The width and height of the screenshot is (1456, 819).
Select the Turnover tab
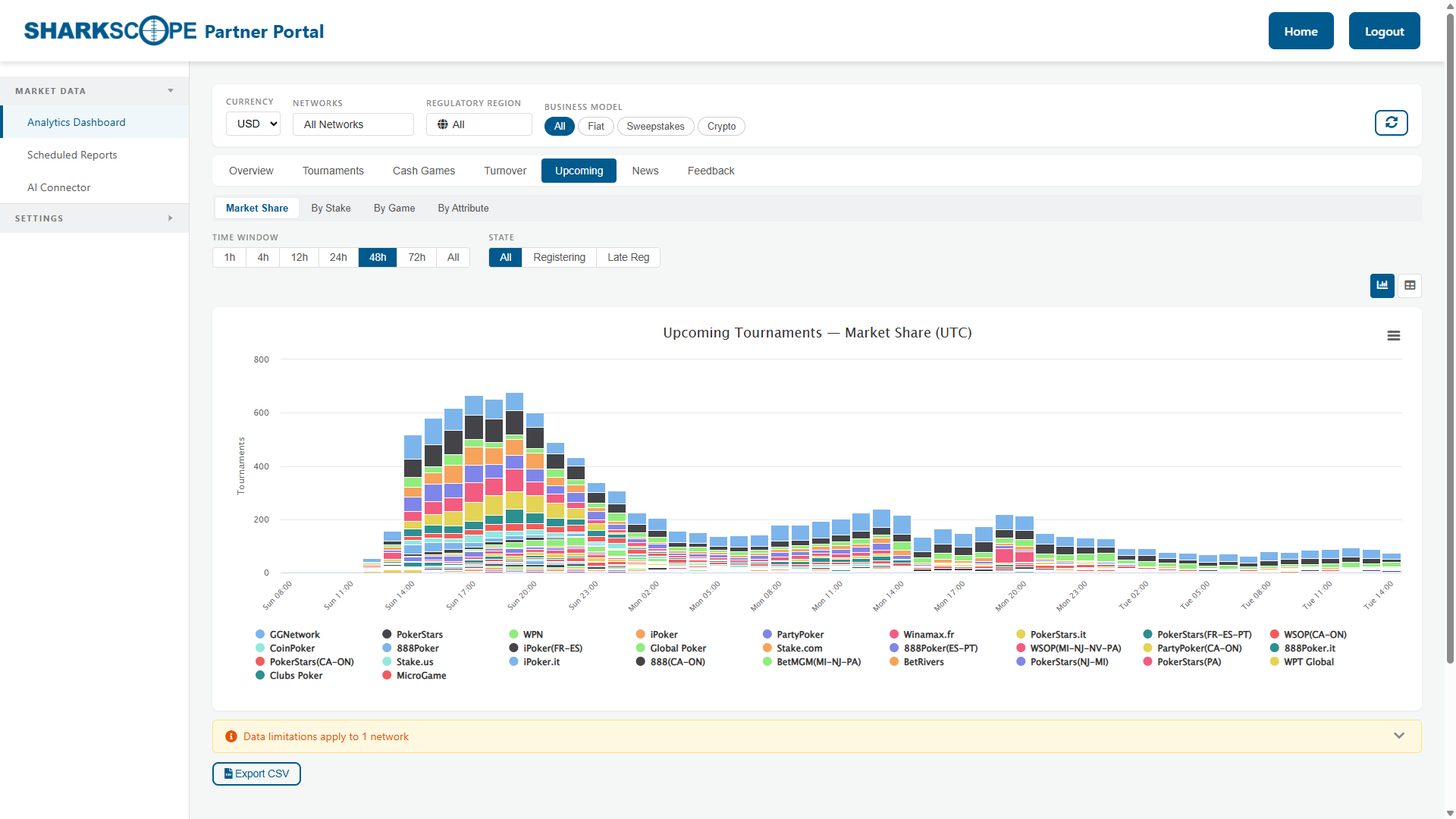coord(505,171)
